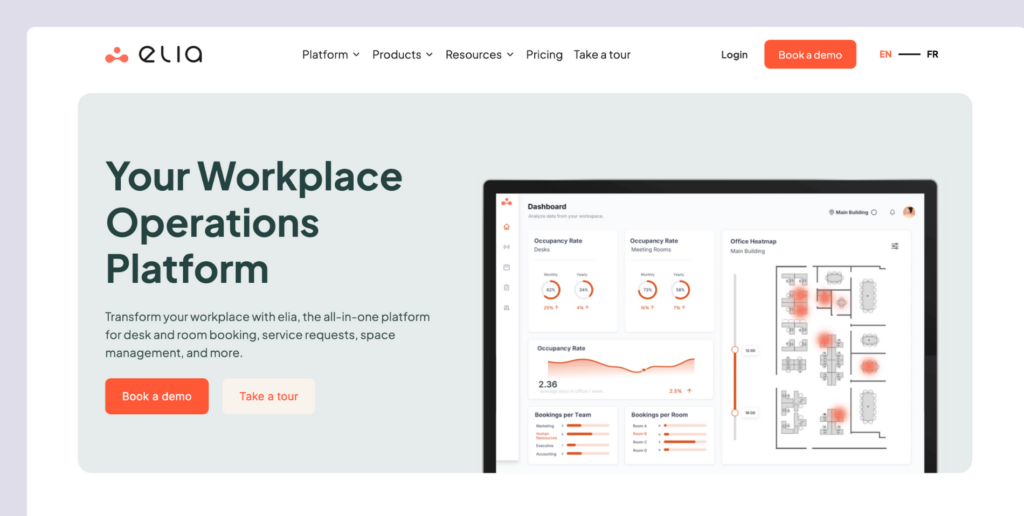Select the clipboard checklist icon in dashboard sidebar
This screenshot has width=1024, height=516.
point(506,287)
